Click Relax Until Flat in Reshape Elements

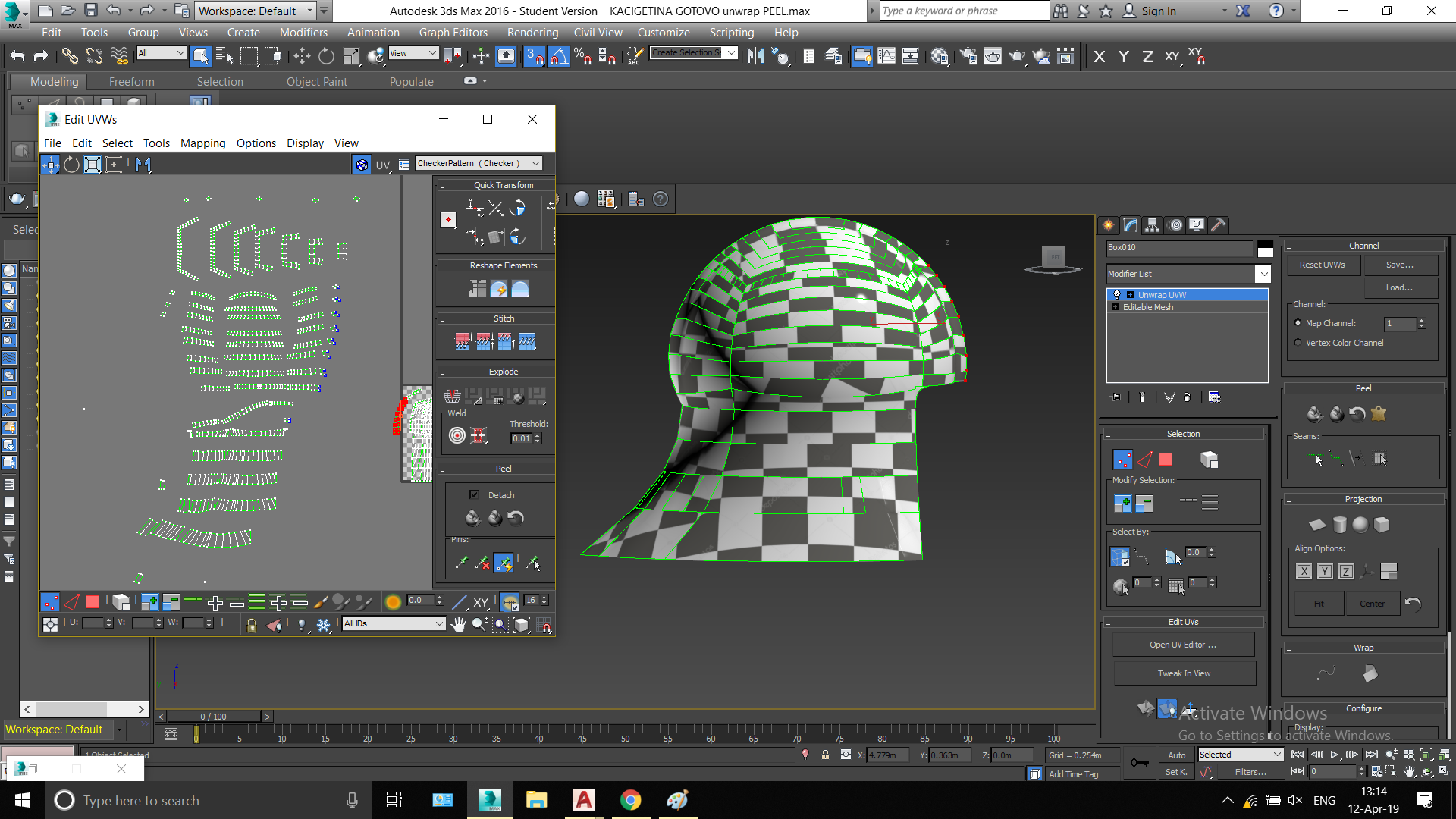(499, 289)
